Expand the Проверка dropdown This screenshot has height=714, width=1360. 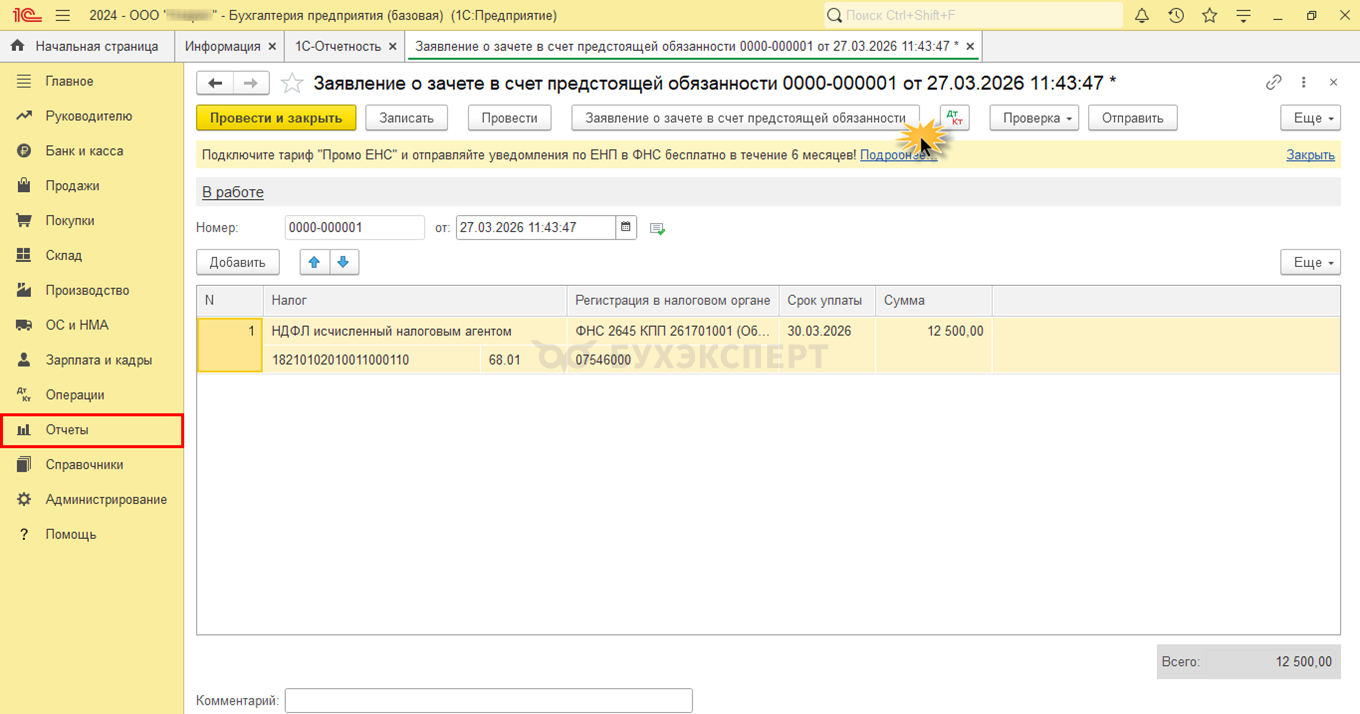click(1034, 118)
